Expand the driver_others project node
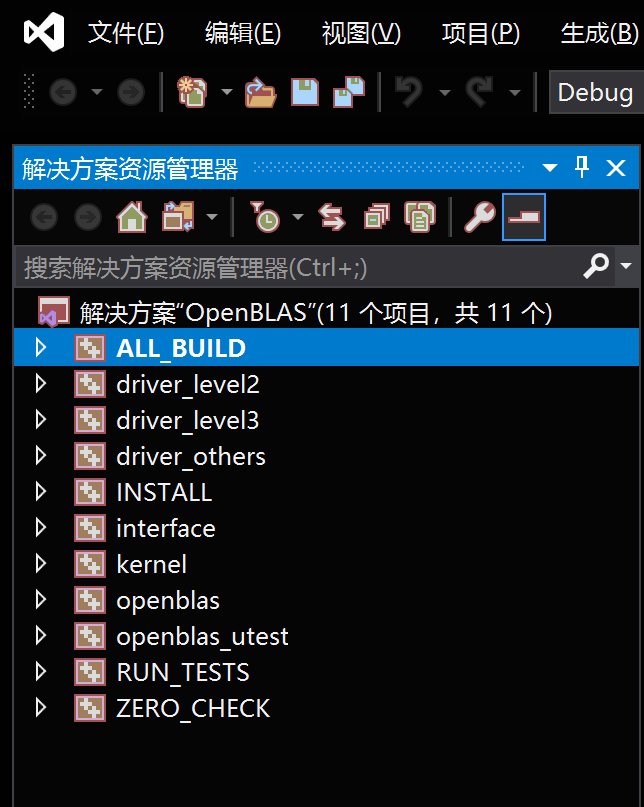Image resolution: width=644 pixels, height=807 pixels. click(41, 456)
